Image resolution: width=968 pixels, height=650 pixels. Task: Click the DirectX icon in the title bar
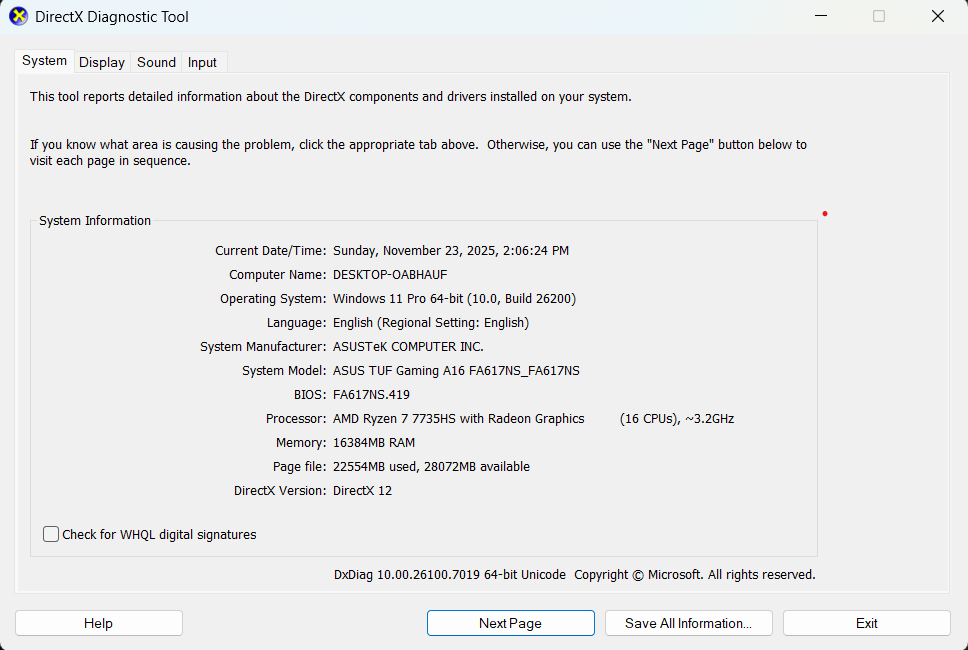point(19,16)
